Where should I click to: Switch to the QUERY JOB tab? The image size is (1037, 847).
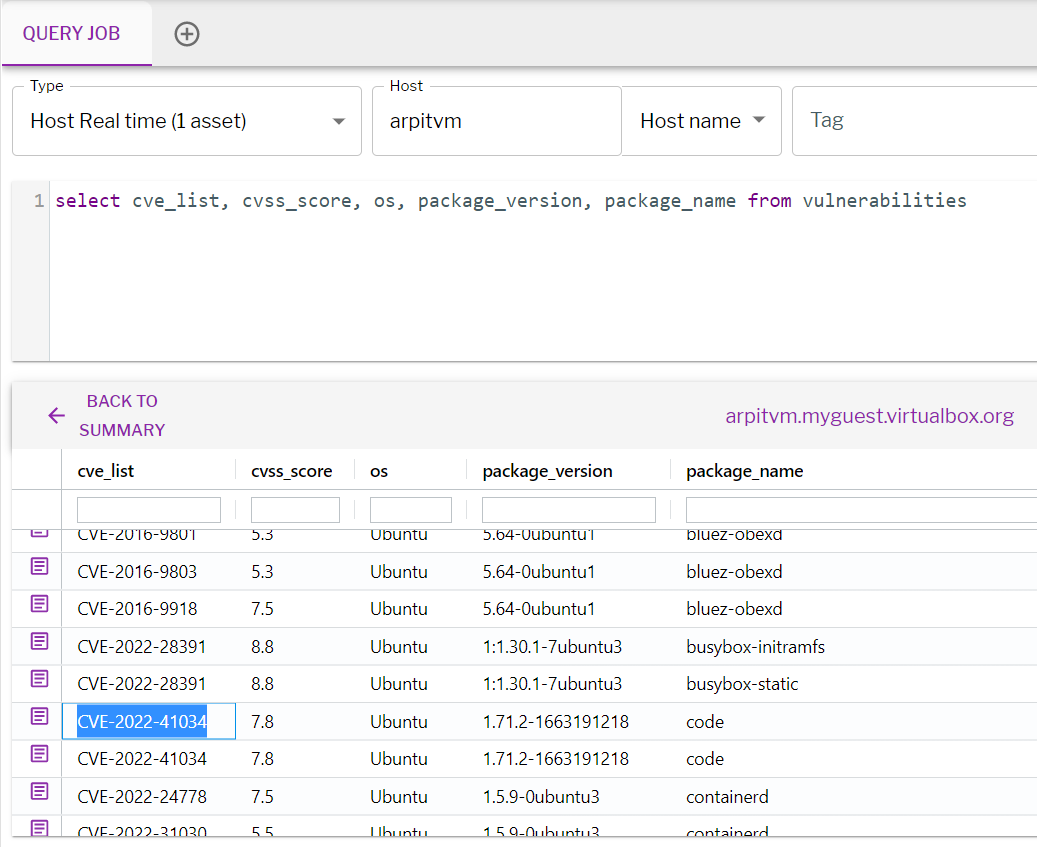[75, 33]
